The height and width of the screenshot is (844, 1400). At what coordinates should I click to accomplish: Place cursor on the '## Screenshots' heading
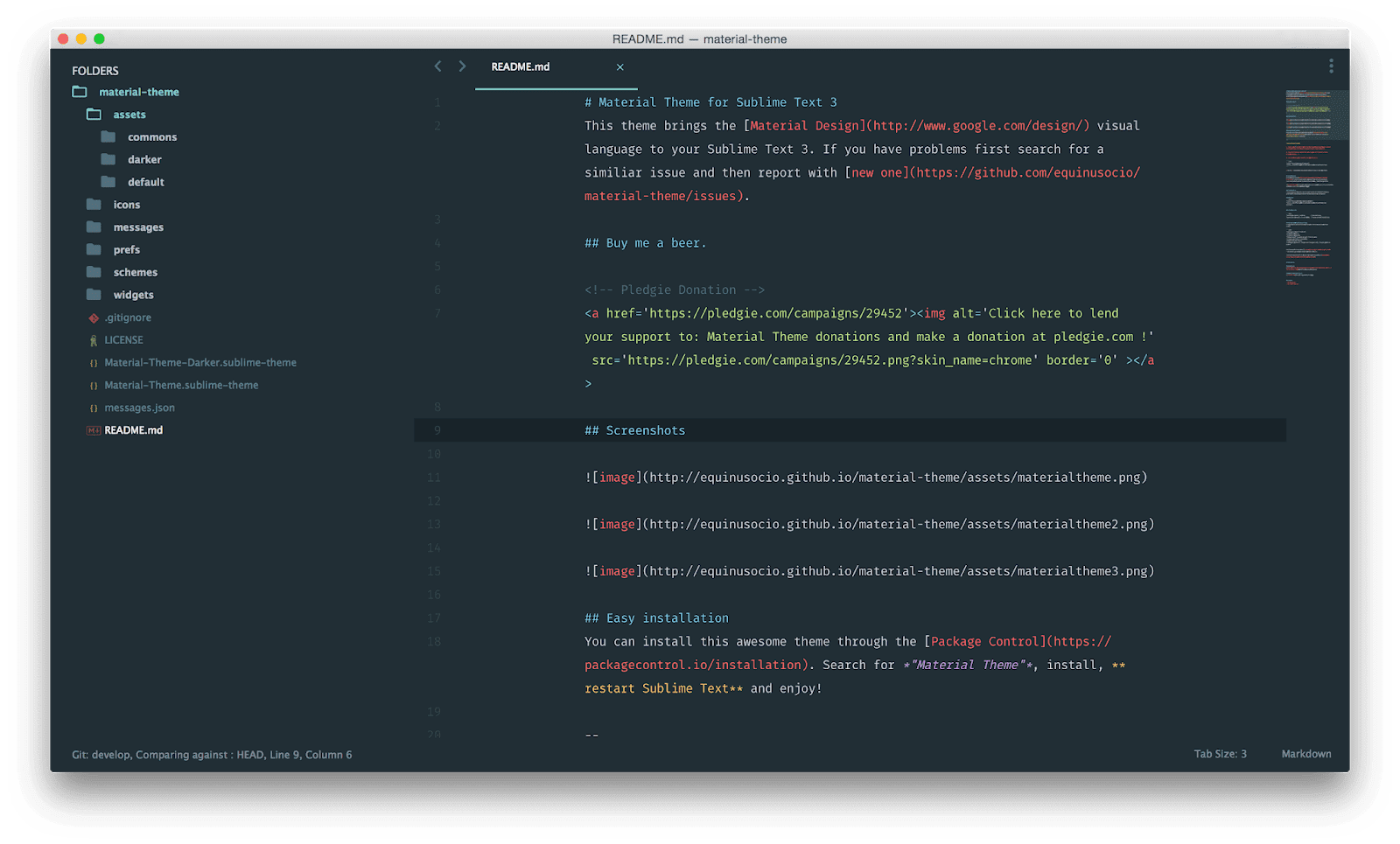[635, 430]
